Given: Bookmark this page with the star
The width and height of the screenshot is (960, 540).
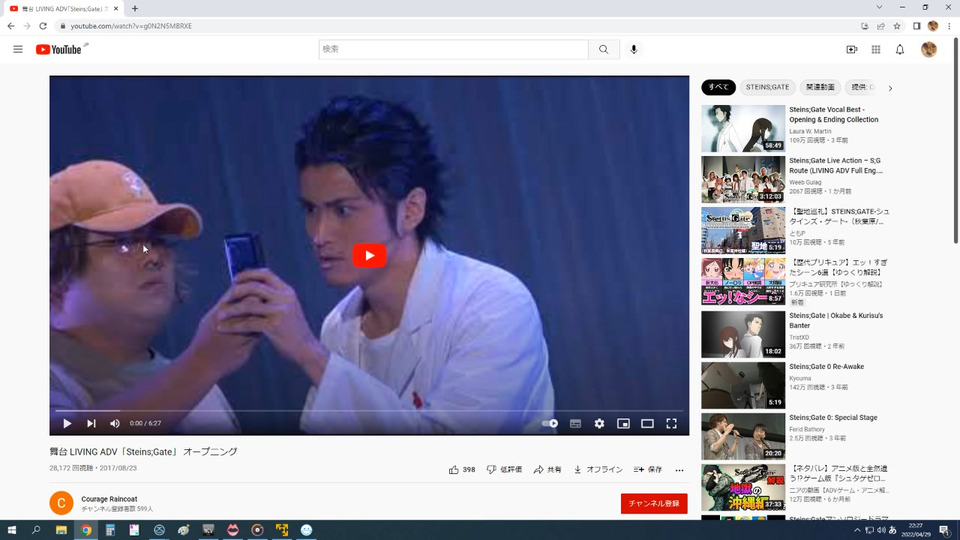Looking at the screenshot, I should click(897, 26).
